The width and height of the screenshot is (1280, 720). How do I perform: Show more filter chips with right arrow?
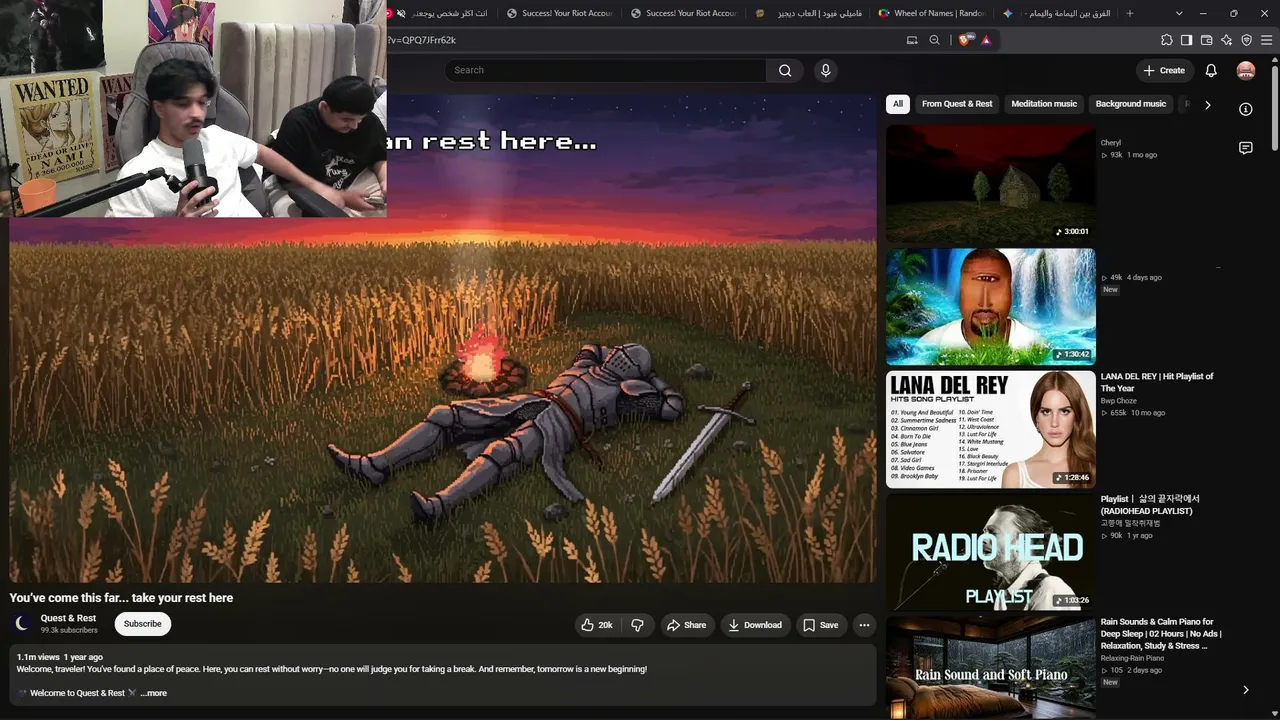click(x=1207, y=104)
